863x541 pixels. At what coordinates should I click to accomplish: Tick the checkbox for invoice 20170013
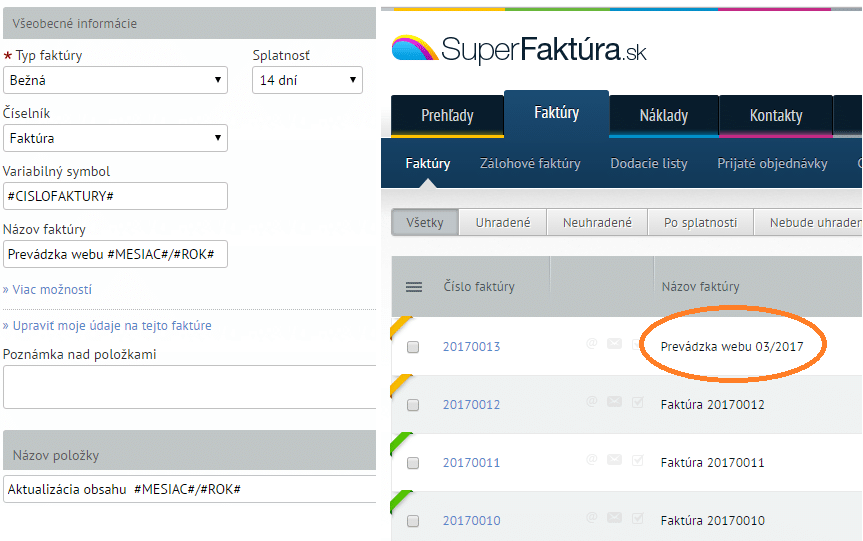point(413,347)
